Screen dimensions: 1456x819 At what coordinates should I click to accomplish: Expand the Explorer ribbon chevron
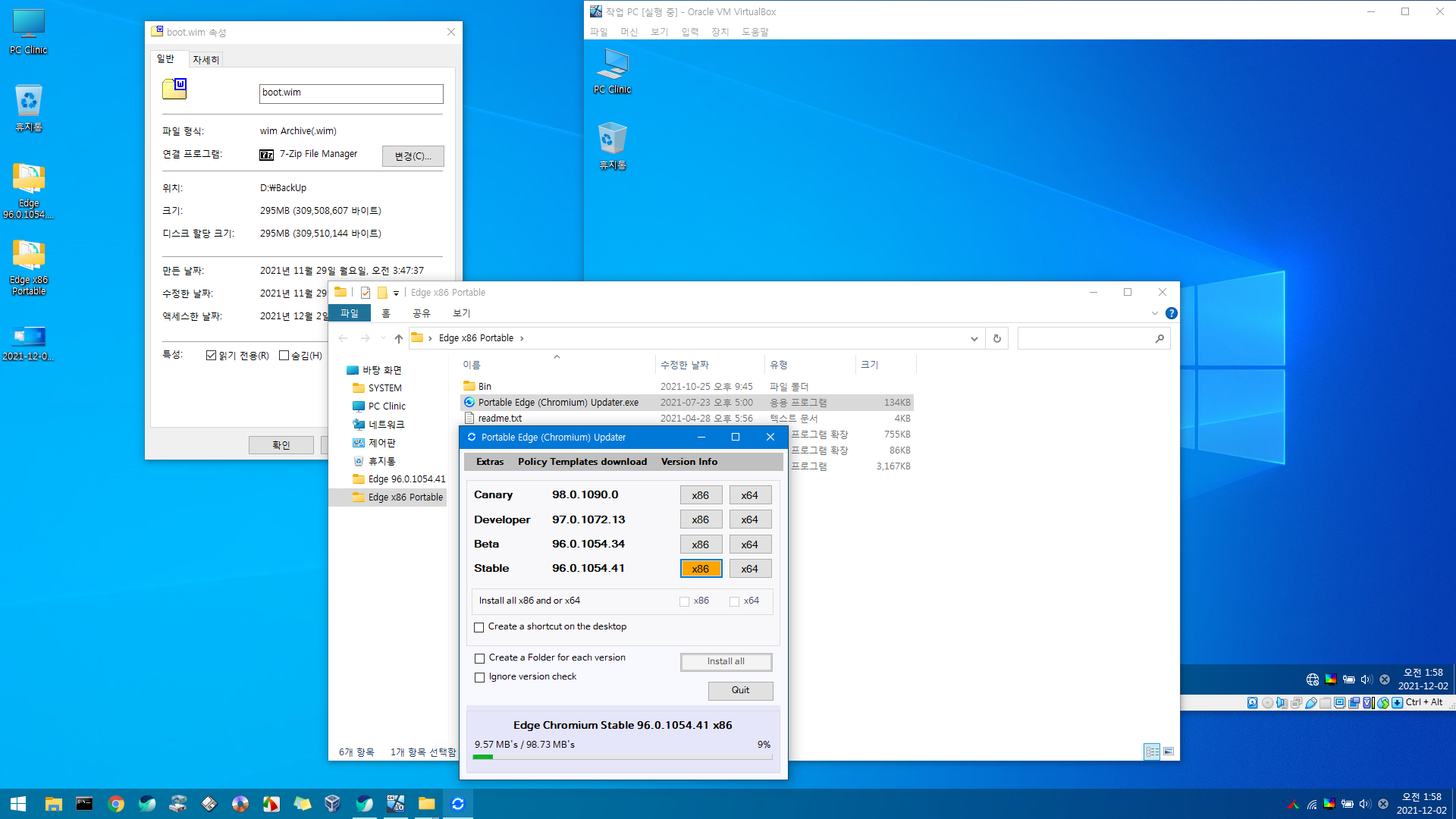pyautogui.click(x=1154, y=313)
